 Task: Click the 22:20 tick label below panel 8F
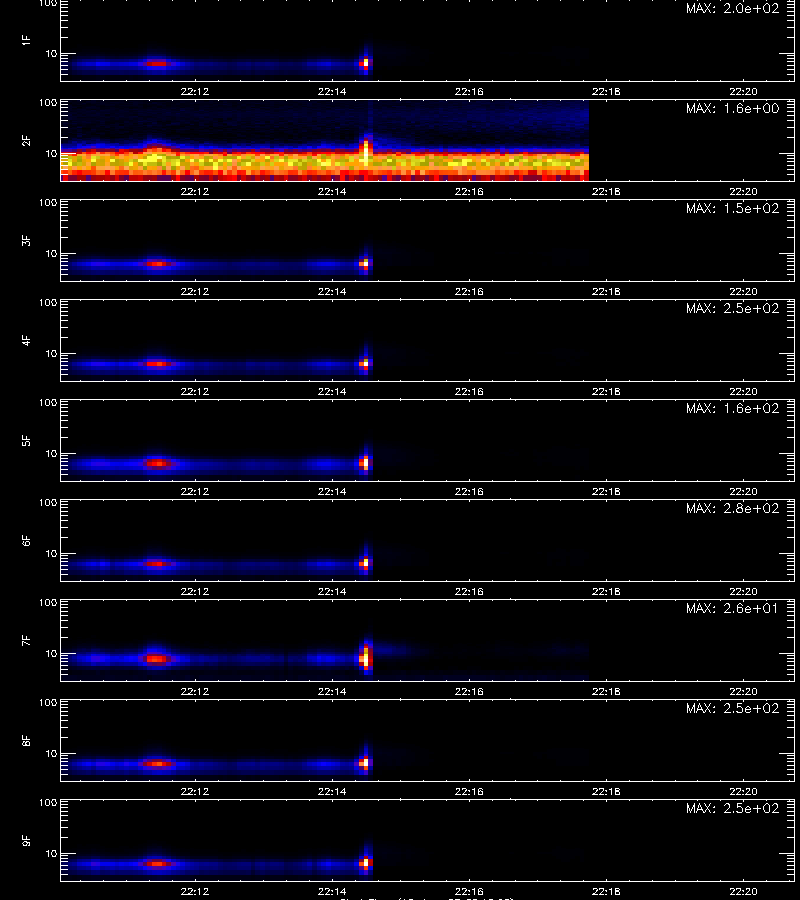(744, 791)
